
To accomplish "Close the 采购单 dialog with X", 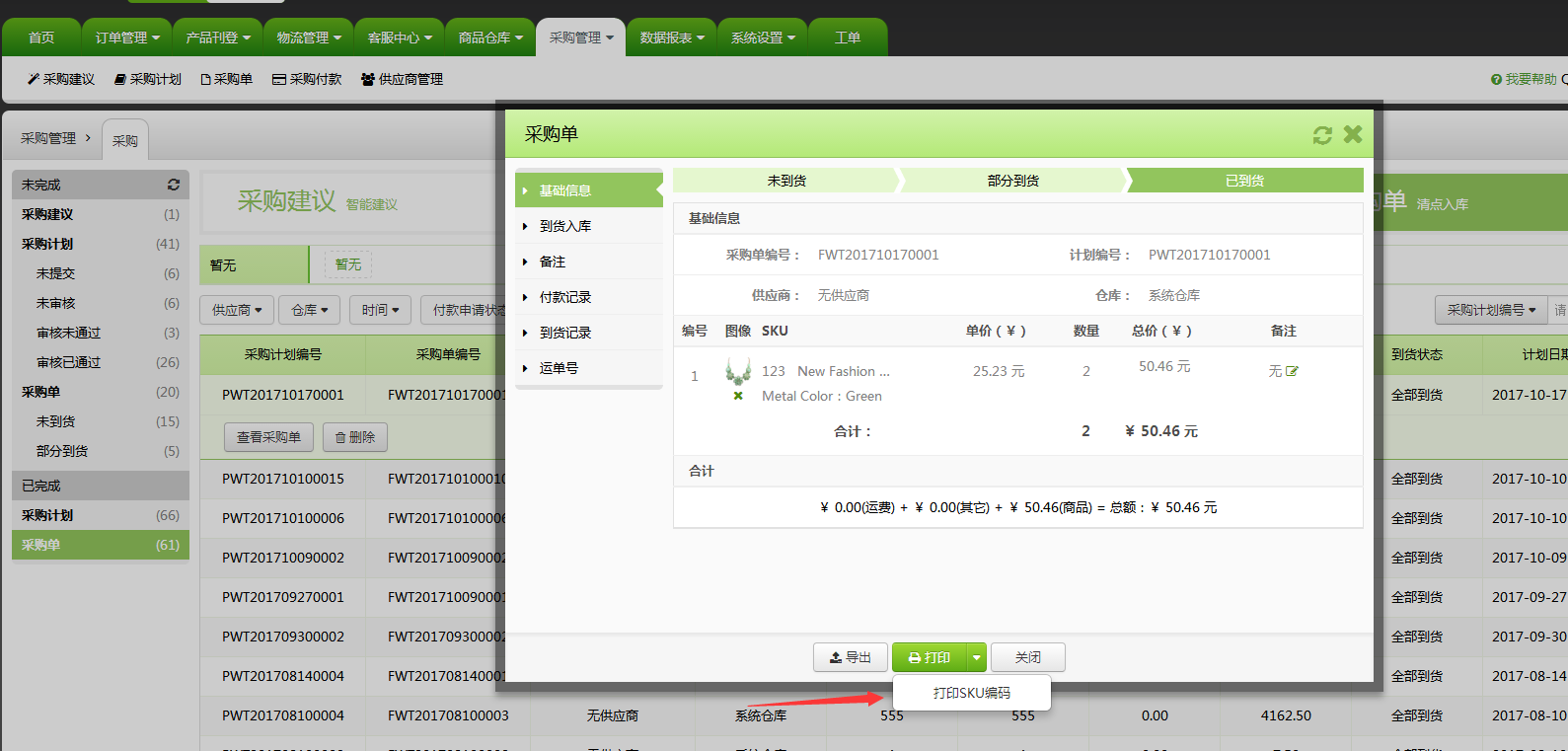I will click(x=1353, y=134).
